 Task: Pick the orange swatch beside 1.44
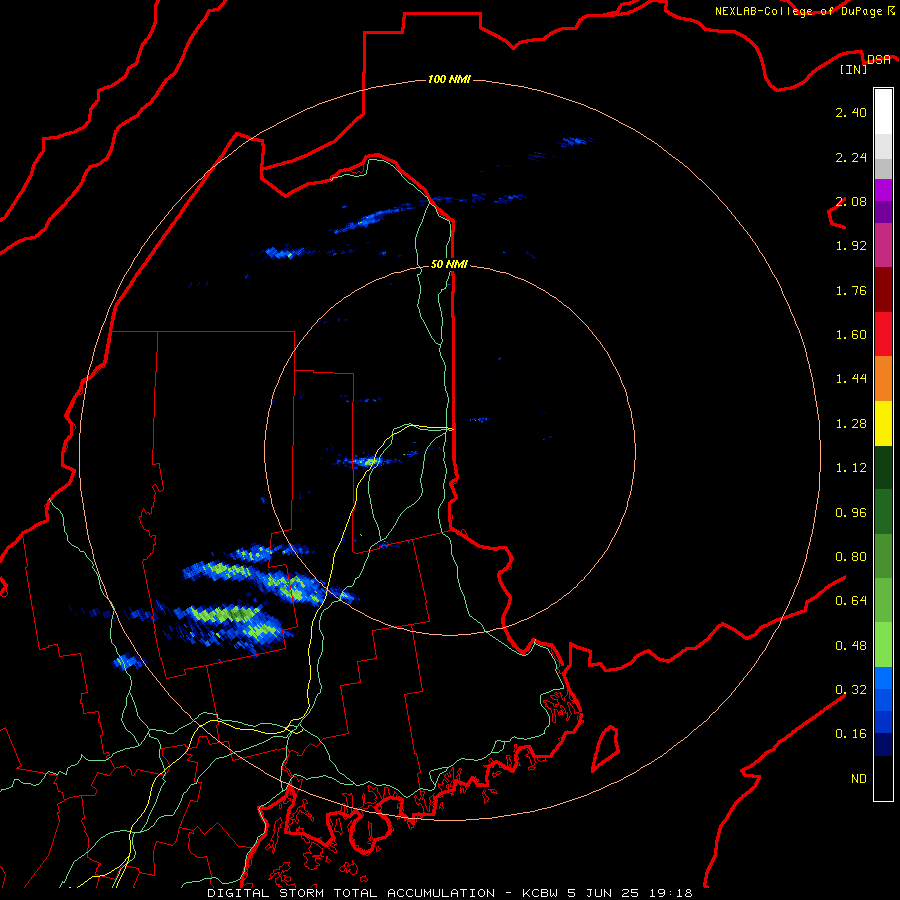tap(883, 379)
